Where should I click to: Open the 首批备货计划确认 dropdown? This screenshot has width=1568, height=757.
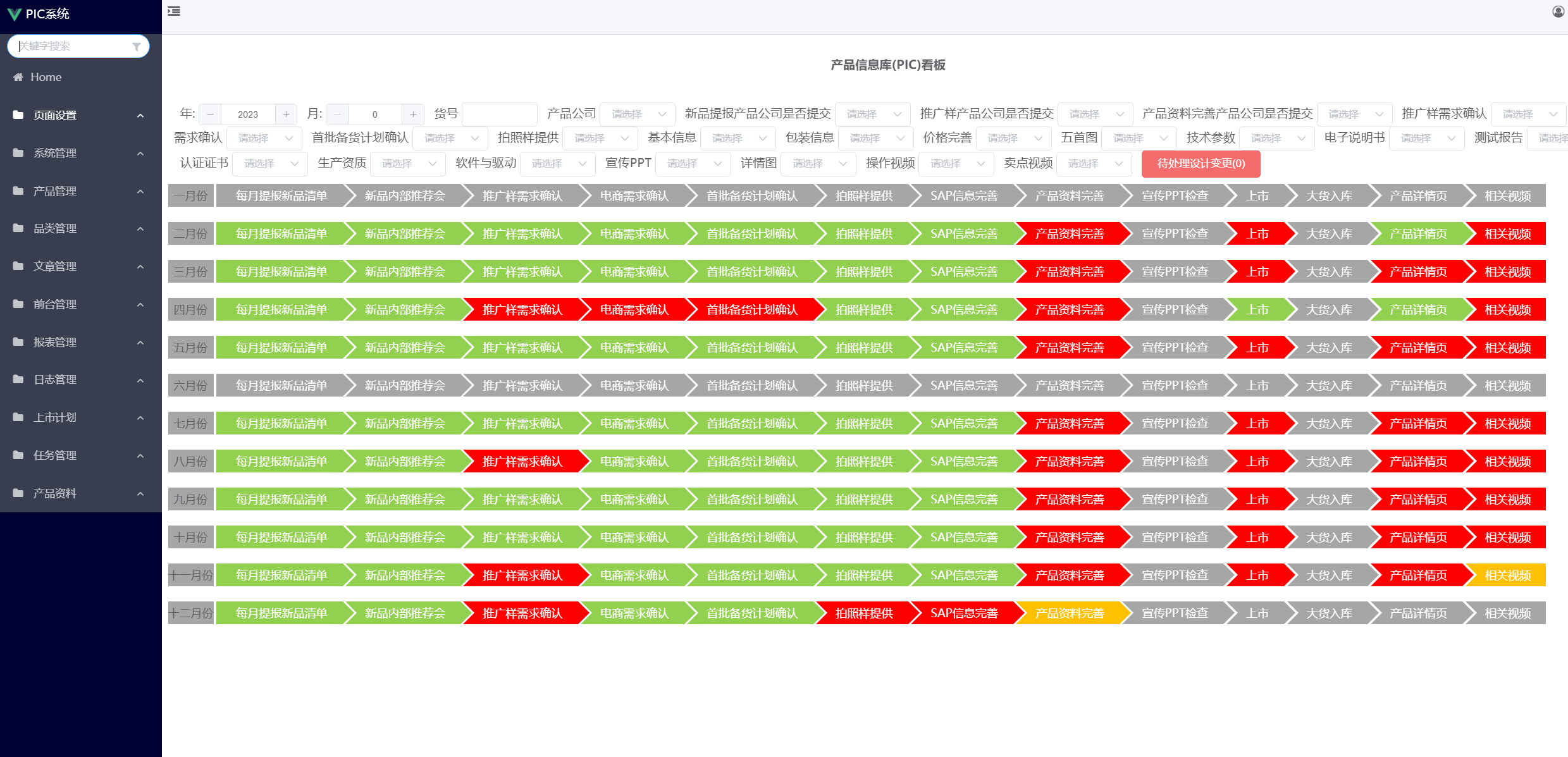click(450, 138)
